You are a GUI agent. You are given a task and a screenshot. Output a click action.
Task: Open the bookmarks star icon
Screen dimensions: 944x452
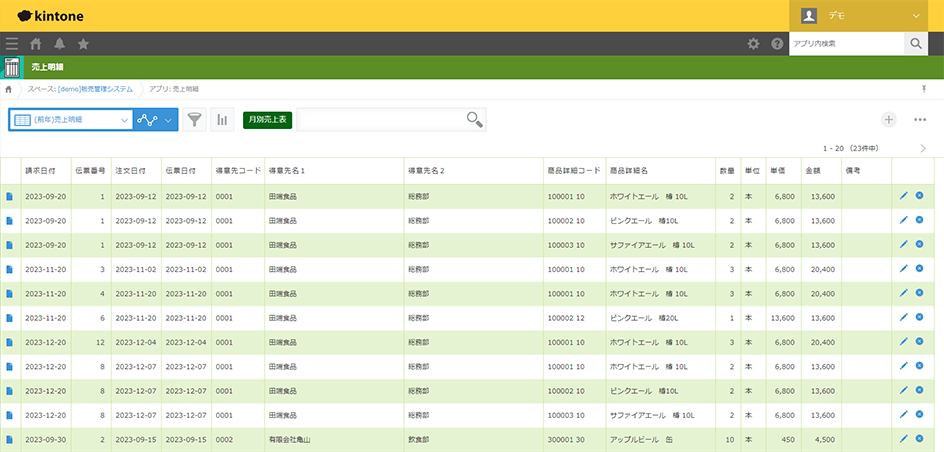(84, 44)
